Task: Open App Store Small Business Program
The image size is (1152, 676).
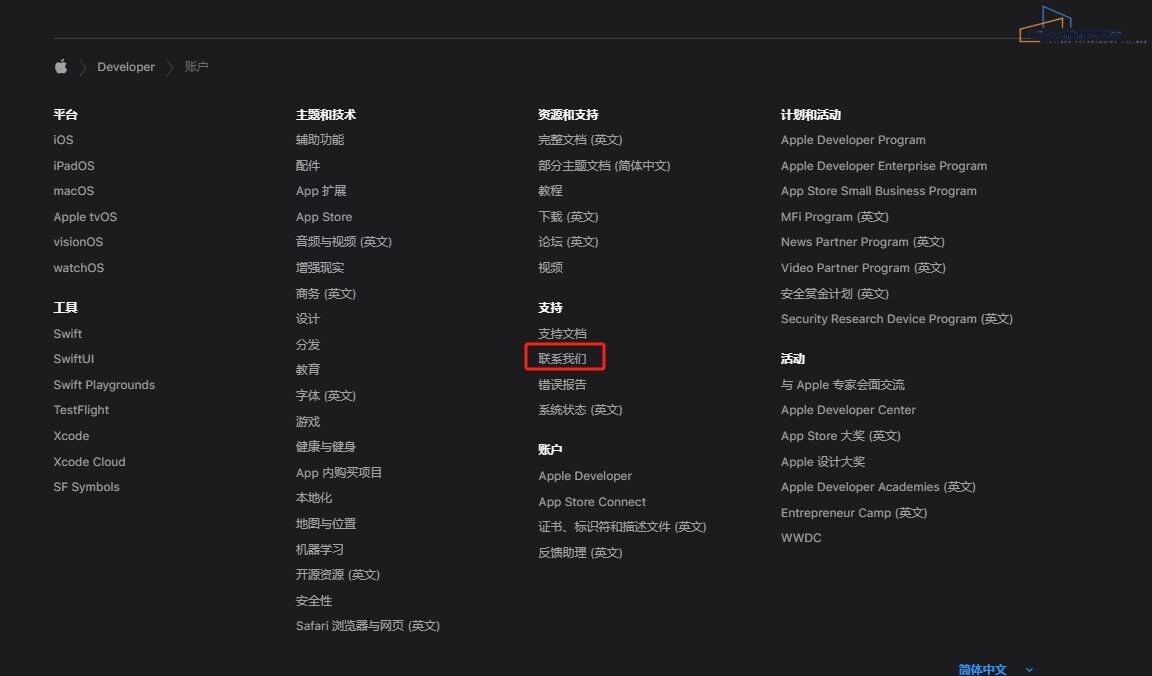Action: click(x=879, y=191)
